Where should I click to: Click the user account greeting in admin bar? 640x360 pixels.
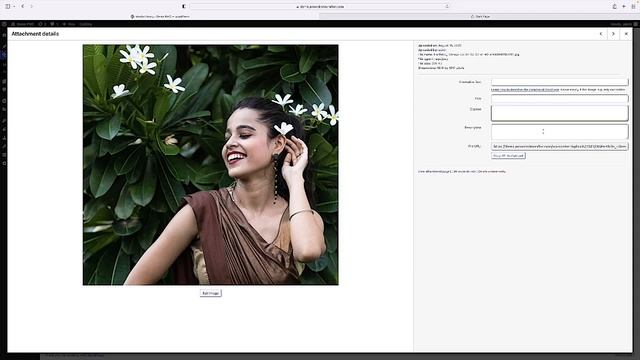pos(624,24)
